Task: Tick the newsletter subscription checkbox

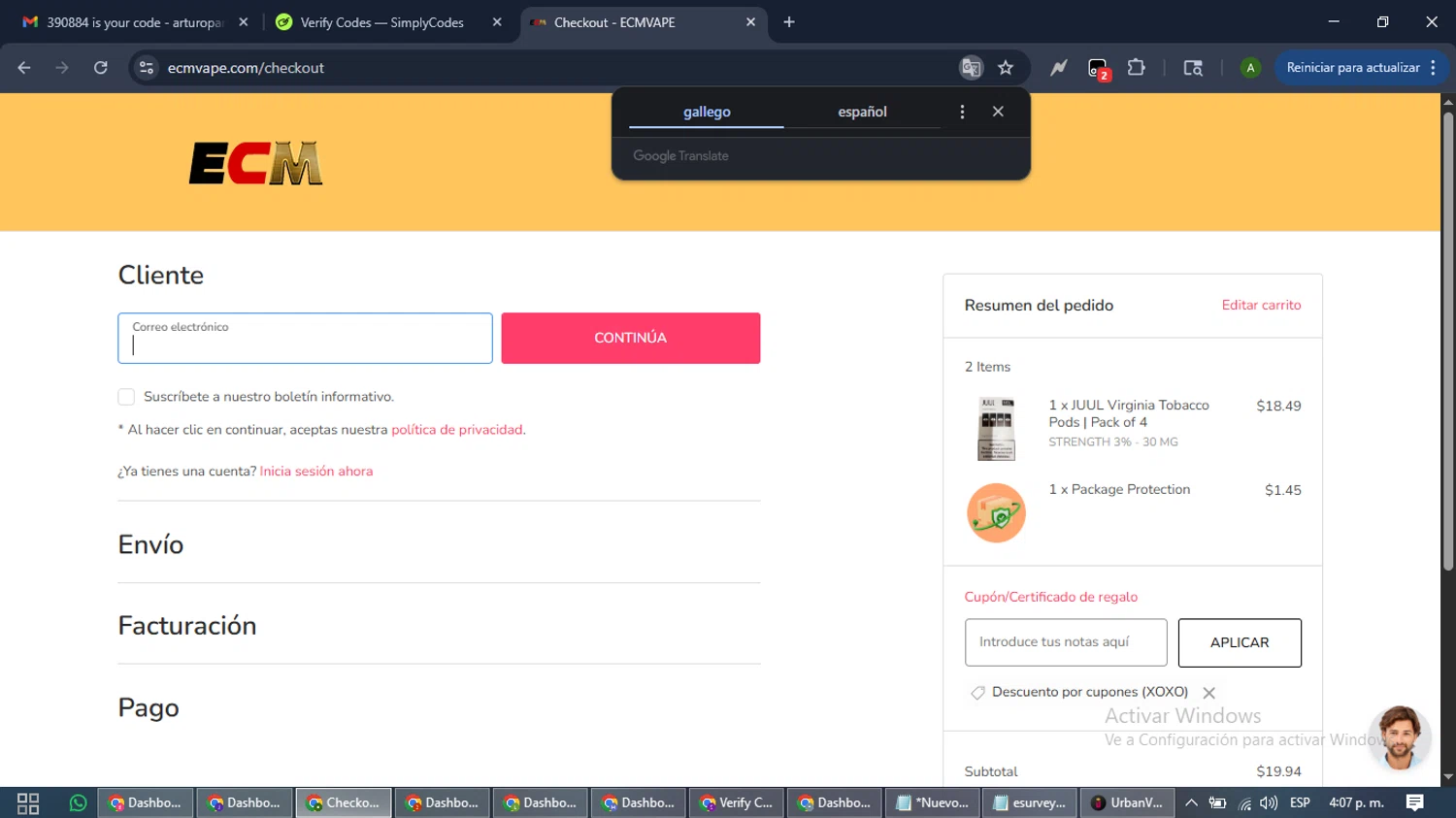Action: [x=126, y=397]
